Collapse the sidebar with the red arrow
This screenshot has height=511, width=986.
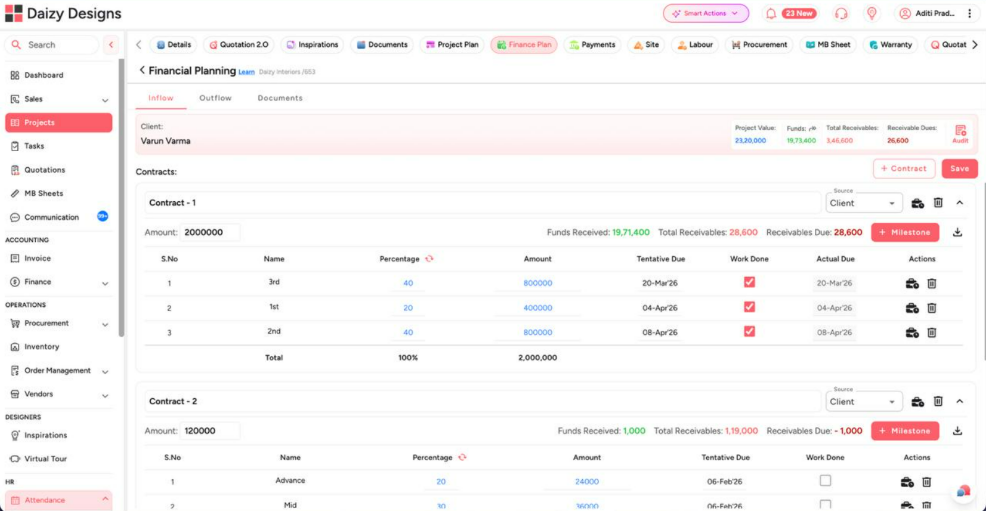click(111, 45)
